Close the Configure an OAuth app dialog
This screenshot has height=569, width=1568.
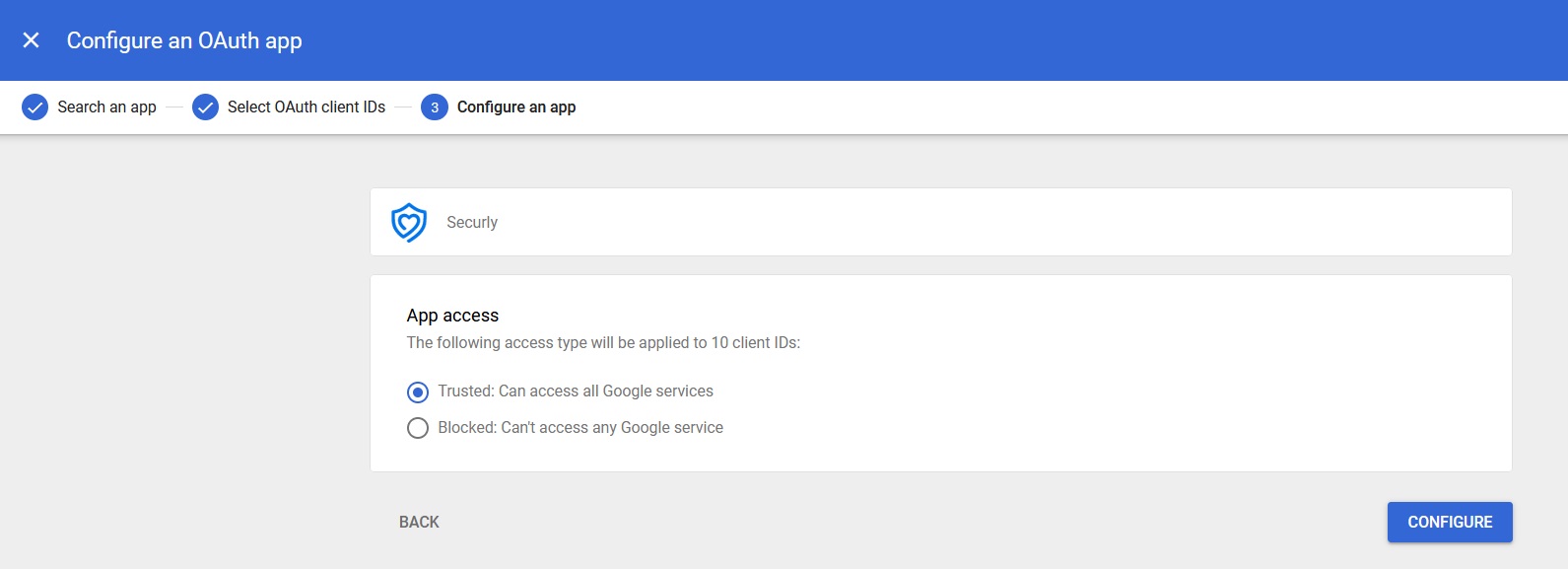(x=32, y=40)
